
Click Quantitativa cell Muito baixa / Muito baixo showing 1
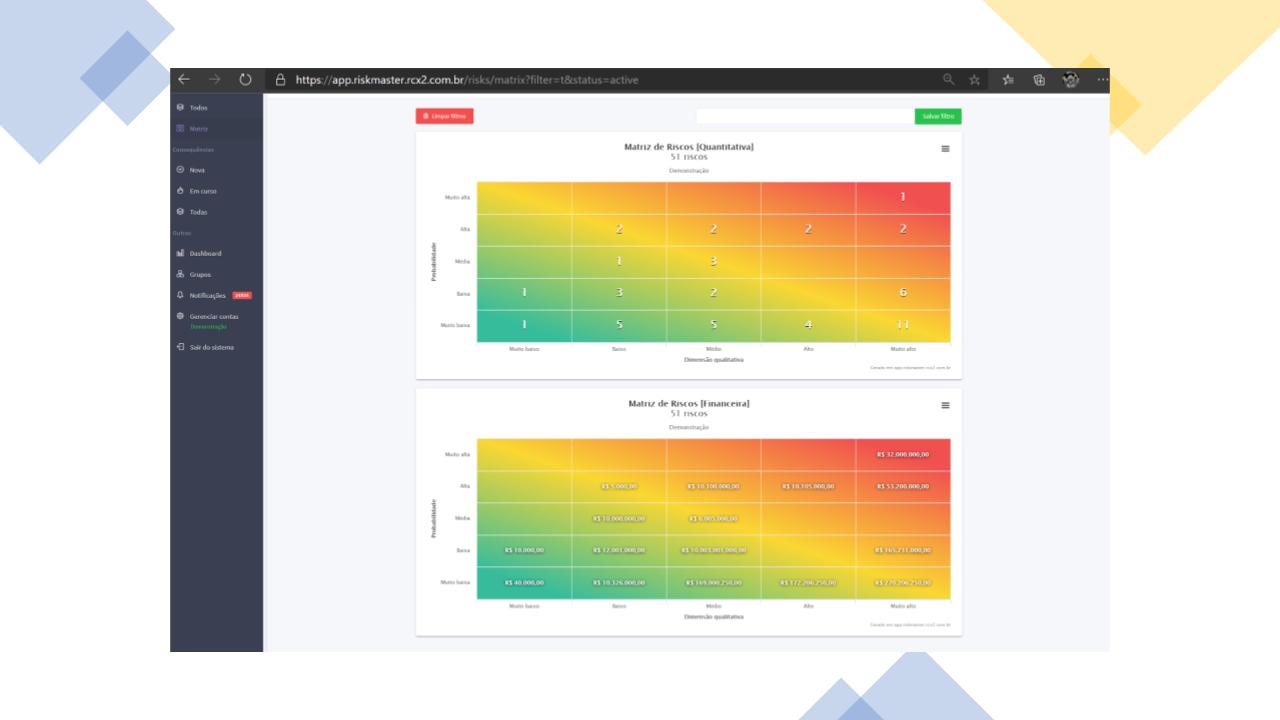pyautogui.click(x=524, y=326)
